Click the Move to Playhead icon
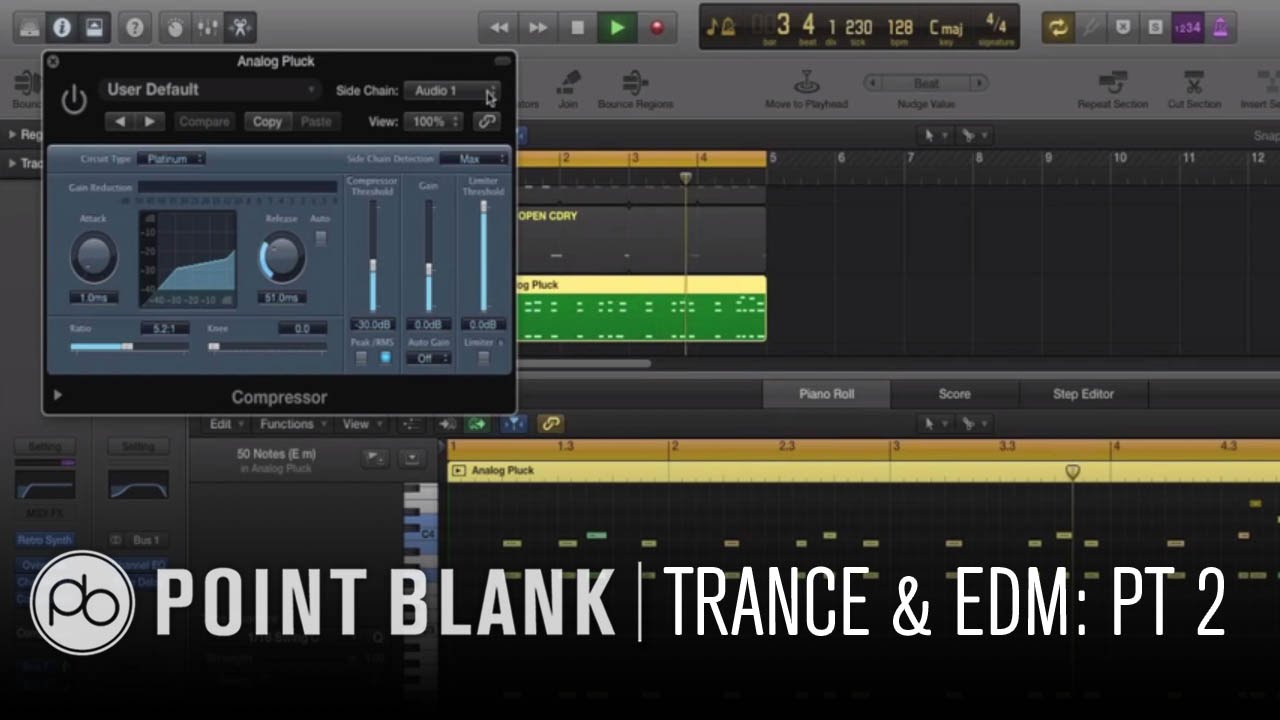 tap(806, 84)
